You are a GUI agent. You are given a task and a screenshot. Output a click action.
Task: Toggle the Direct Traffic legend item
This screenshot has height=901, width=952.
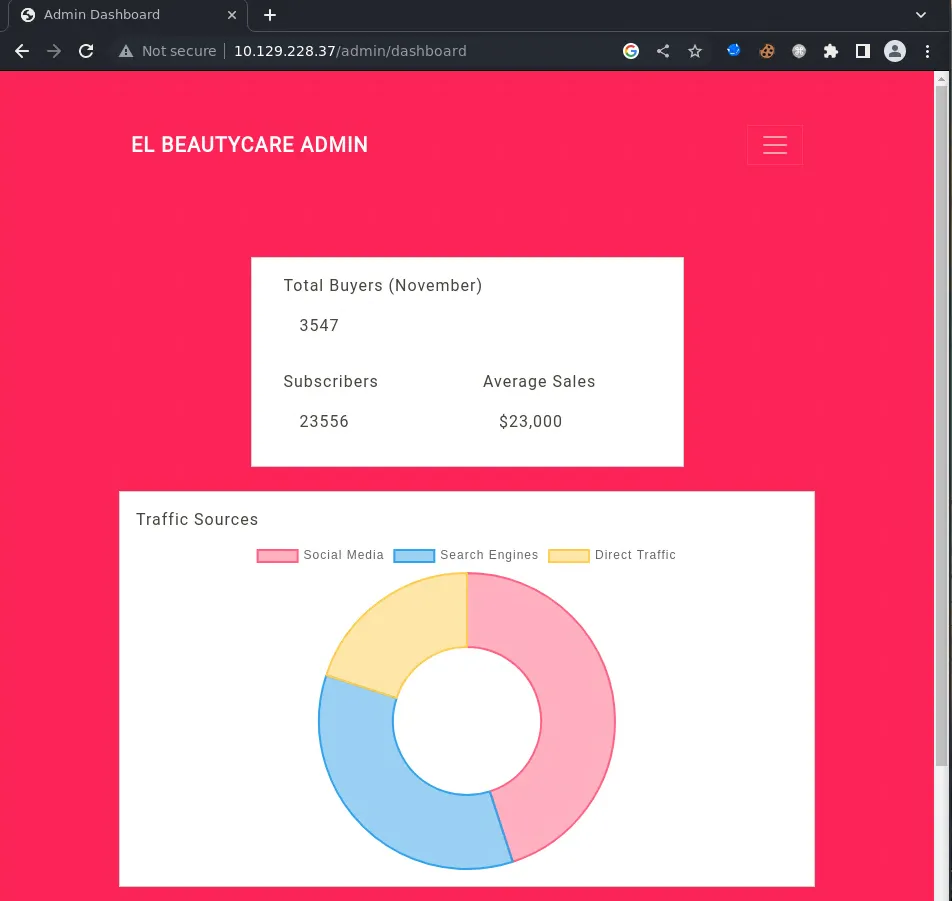612,555
